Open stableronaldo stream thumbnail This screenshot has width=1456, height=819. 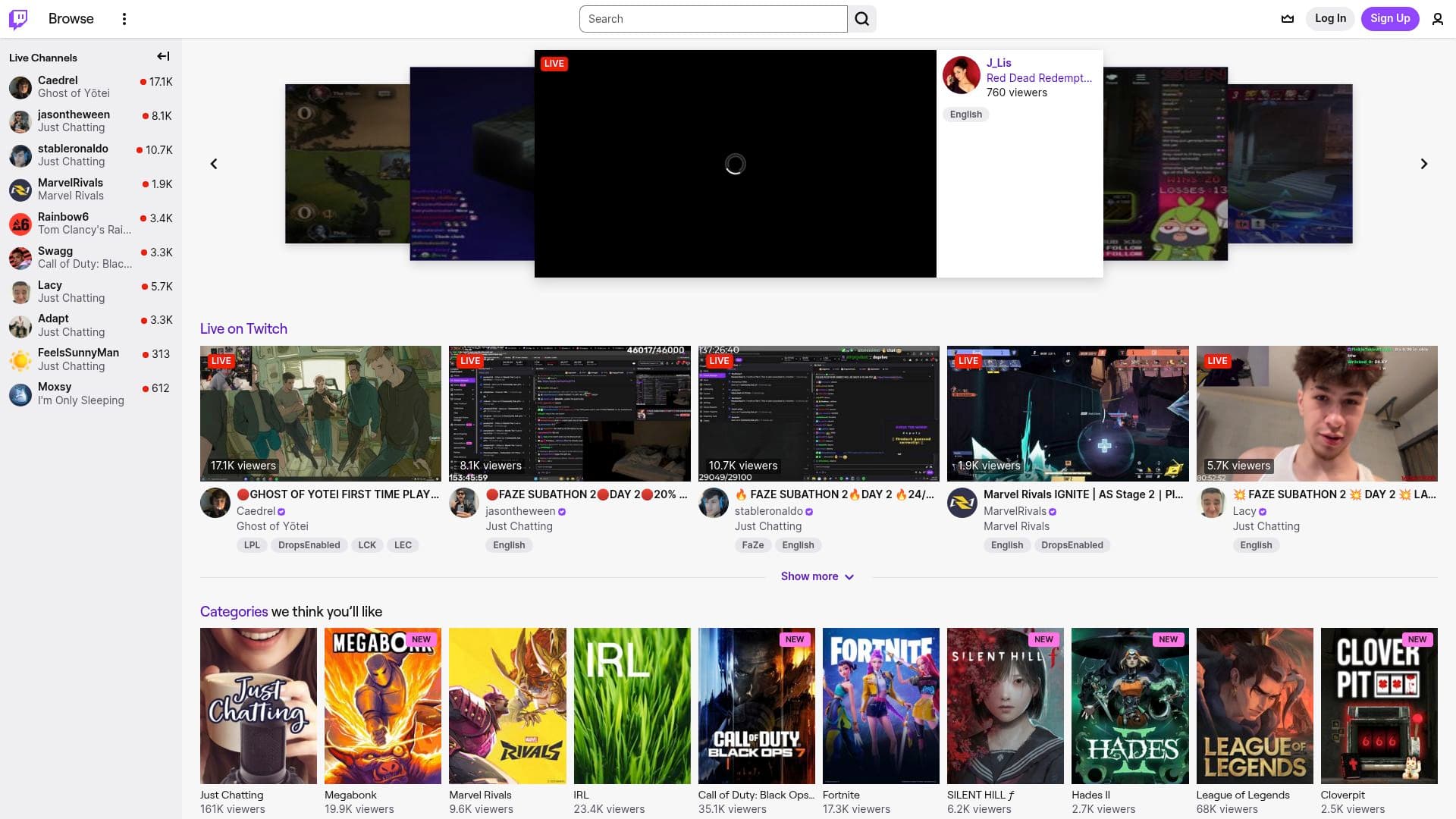tap(819, 413)
